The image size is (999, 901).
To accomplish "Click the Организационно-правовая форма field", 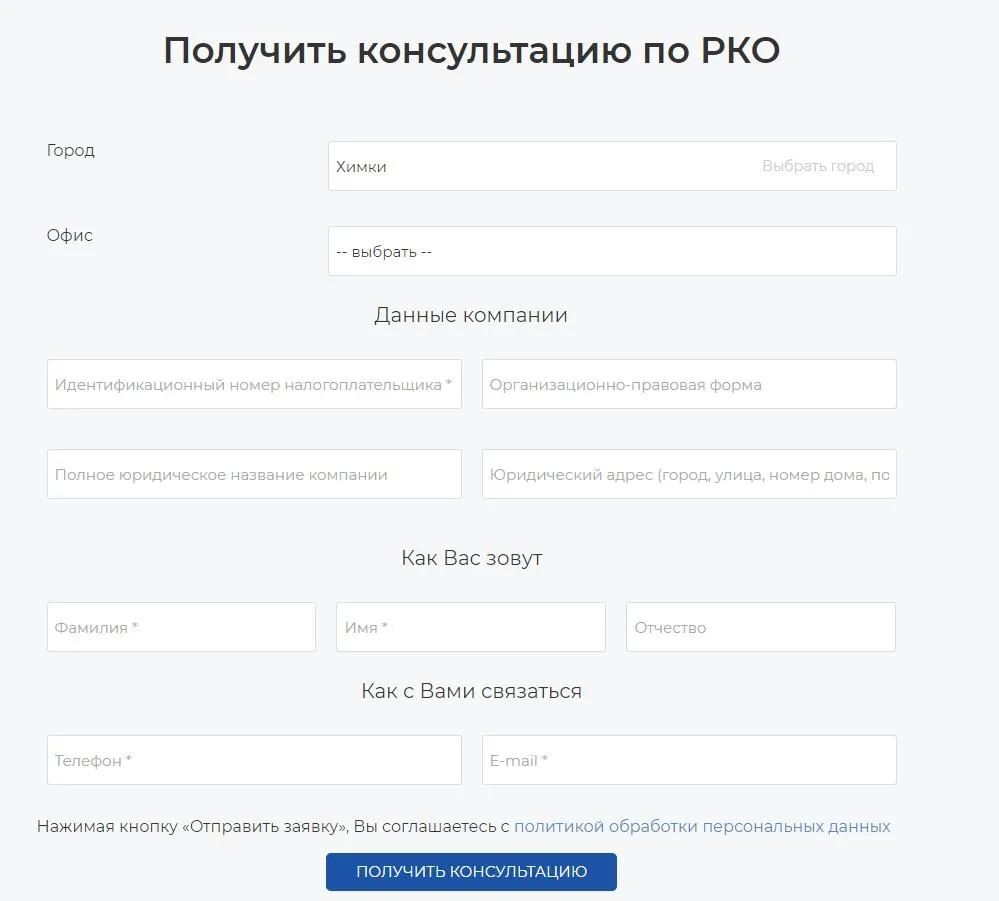I will (x=688, y=384).
